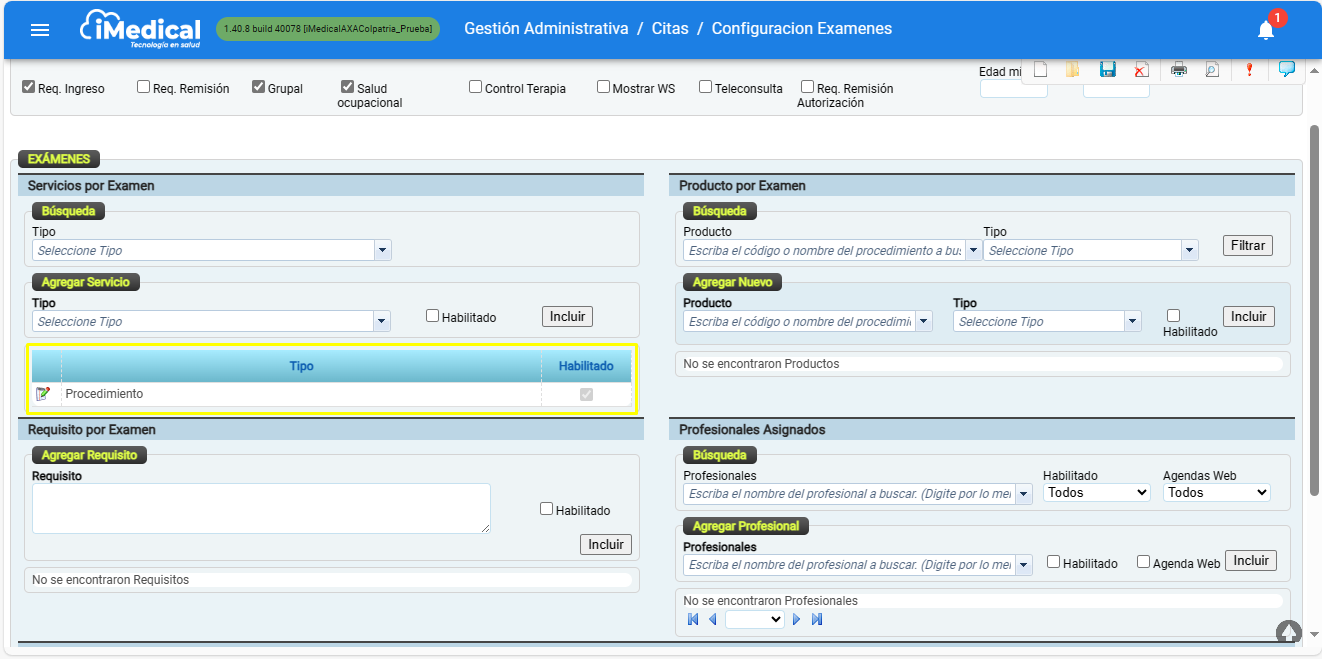Open the notifications bell
Viewport: 1322px width, 659px height.
(x=1266, y=30)
